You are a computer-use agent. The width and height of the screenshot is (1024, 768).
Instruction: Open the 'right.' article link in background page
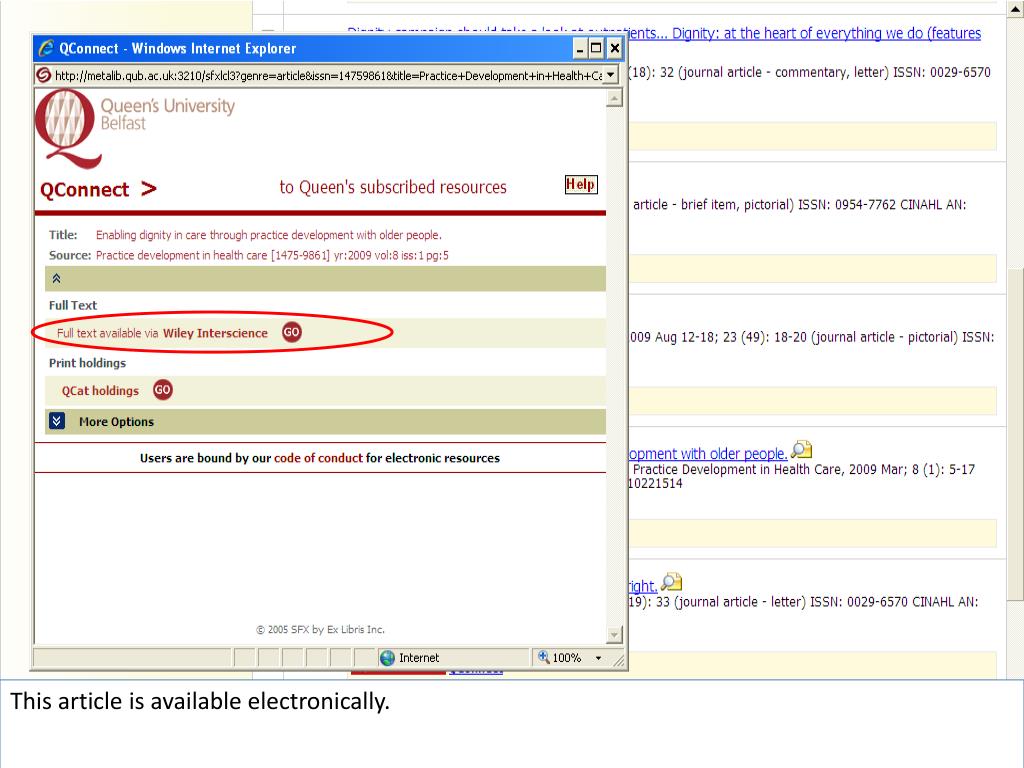643,586
